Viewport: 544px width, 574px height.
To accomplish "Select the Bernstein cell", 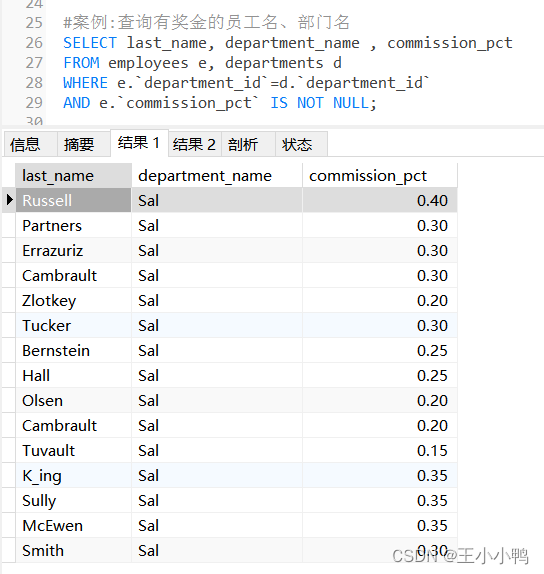I will pyautogui.click(x=73, y=350).
